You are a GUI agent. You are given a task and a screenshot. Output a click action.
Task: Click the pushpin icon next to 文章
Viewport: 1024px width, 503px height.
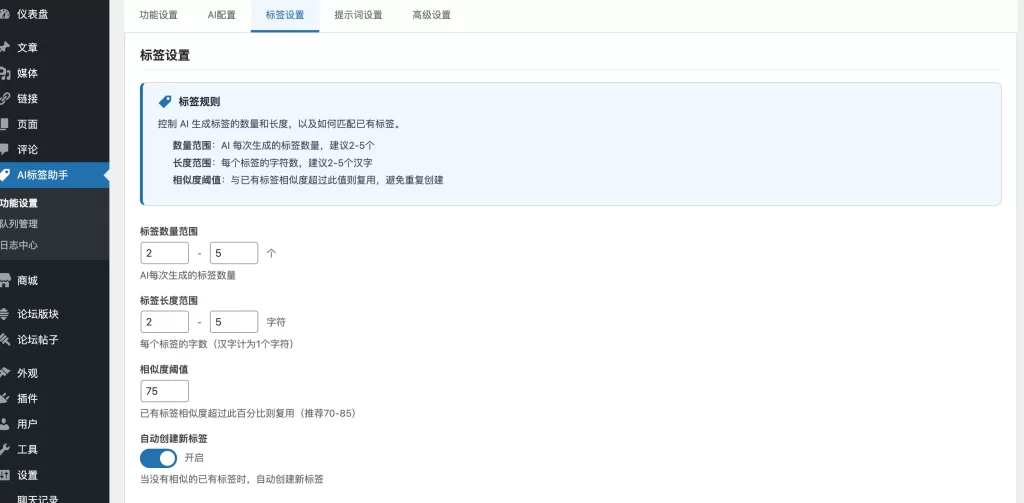pyautogui.click(x=4, y=47)
